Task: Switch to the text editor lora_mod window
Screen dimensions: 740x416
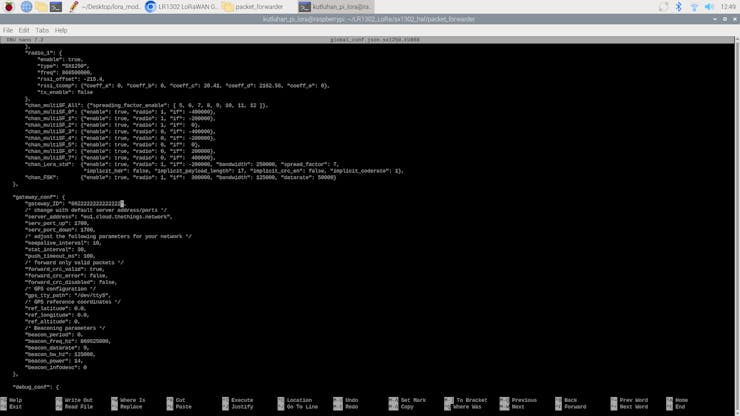Action: click(x=104, y=7)
